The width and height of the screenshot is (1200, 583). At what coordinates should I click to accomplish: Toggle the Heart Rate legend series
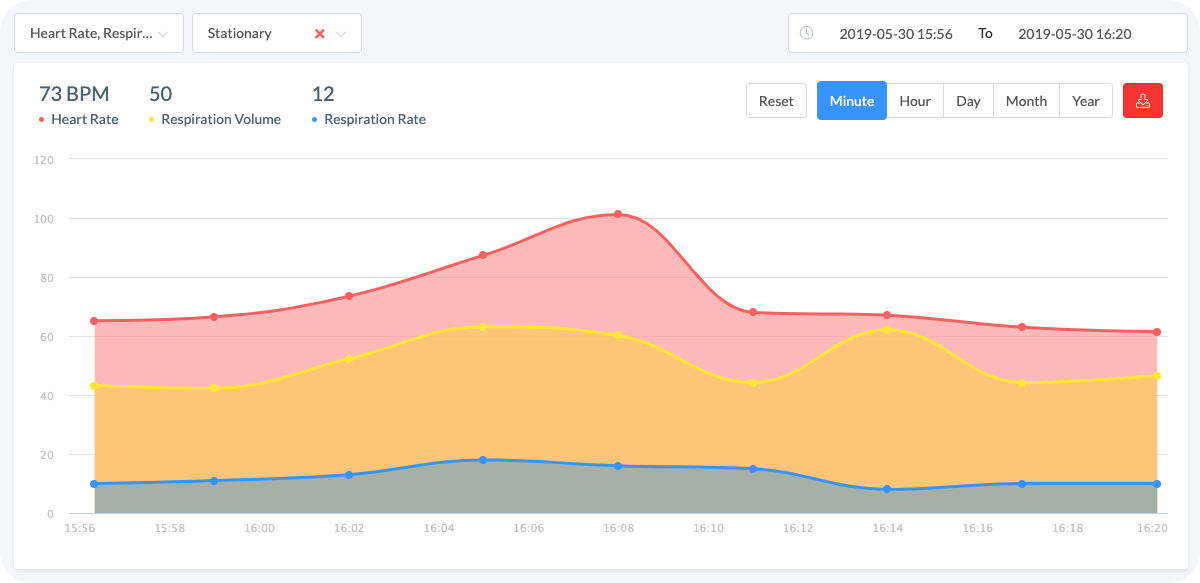click(84, 120)
